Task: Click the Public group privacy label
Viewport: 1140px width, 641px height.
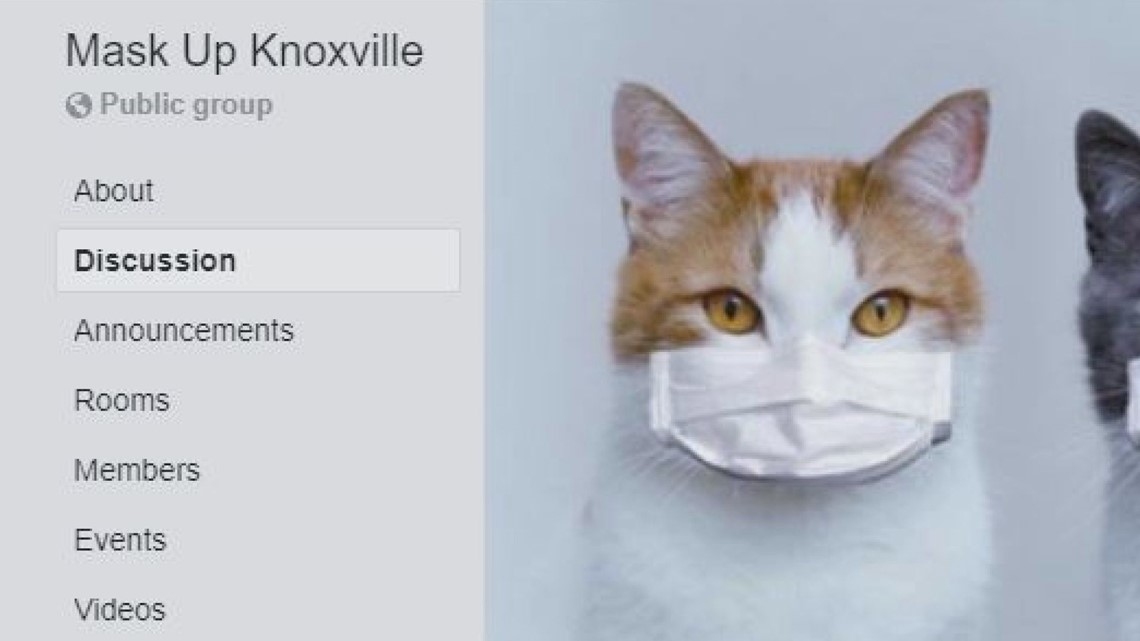Action: coord(186,105)
